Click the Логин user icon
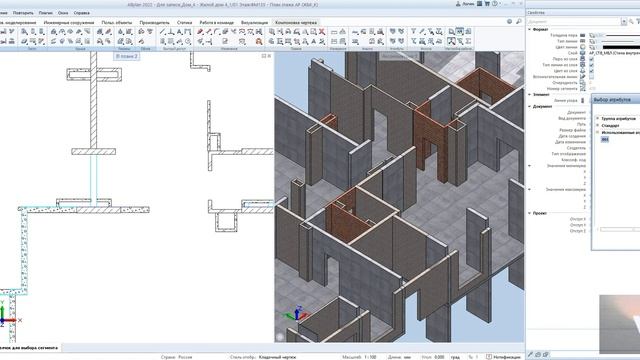Image resolution: width=640 pixels, height=360 pixels. [458, 4]
